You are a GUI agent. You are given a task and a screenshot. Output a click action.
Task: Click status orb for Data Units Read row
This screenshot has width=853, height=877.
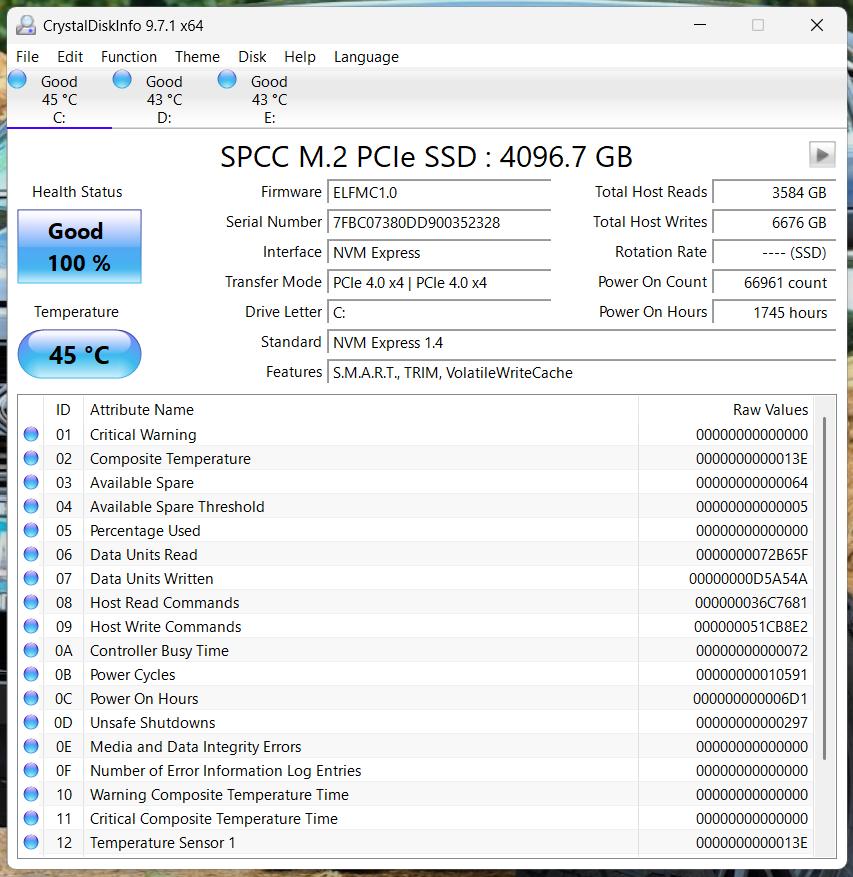point(31,554)
